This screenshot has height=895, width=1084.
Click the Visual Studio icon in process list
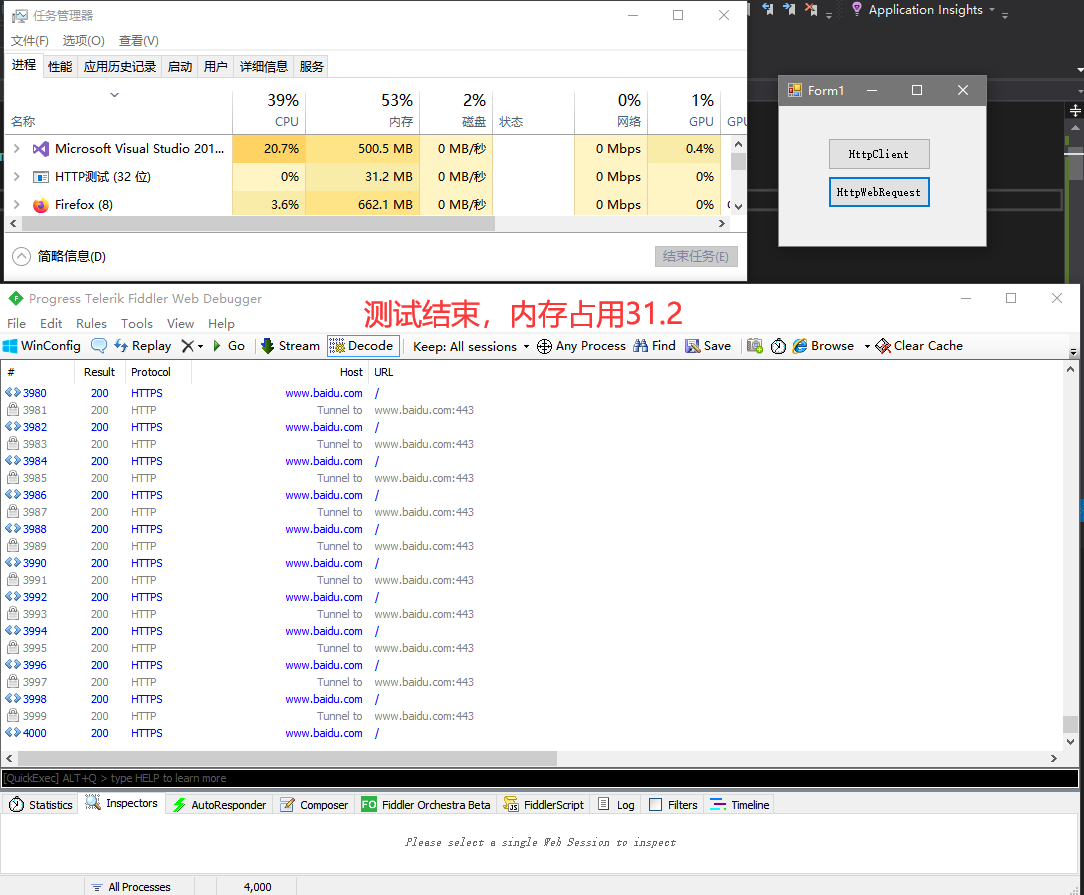(41, 149)
